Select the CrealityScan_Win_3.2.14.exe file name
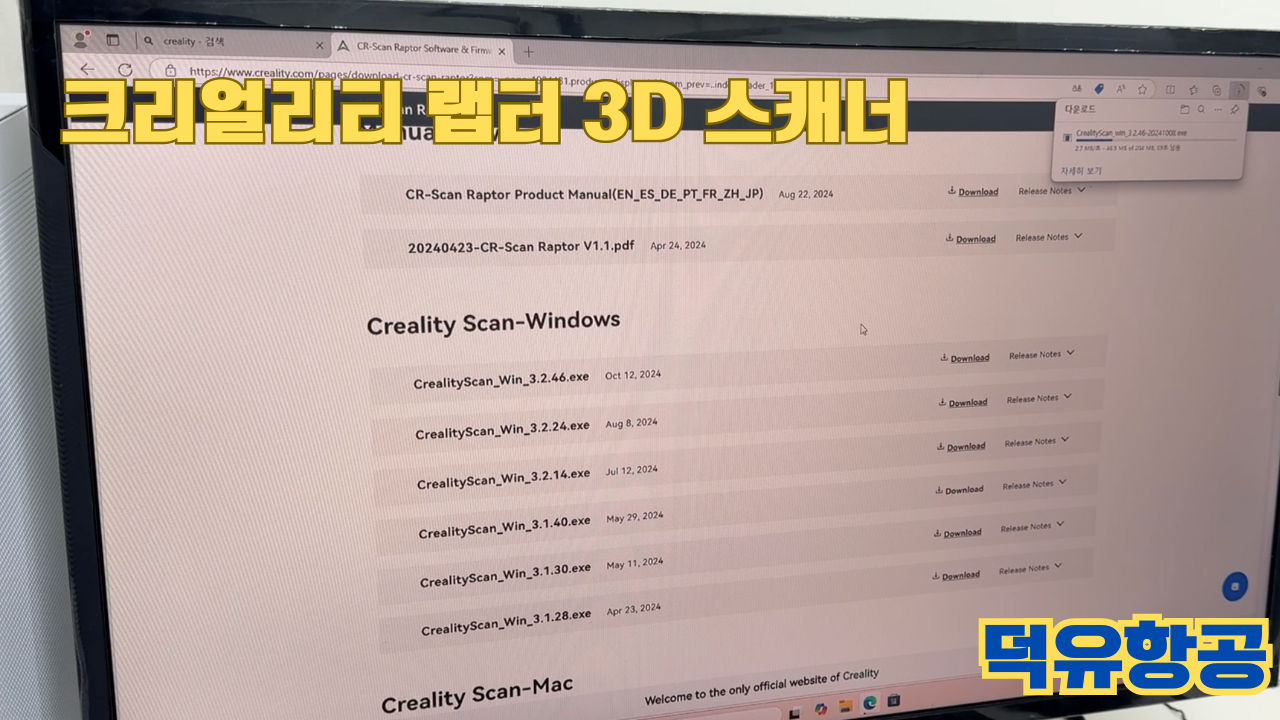This screenshot has height=720, width=1280. (x=504, y=479)
